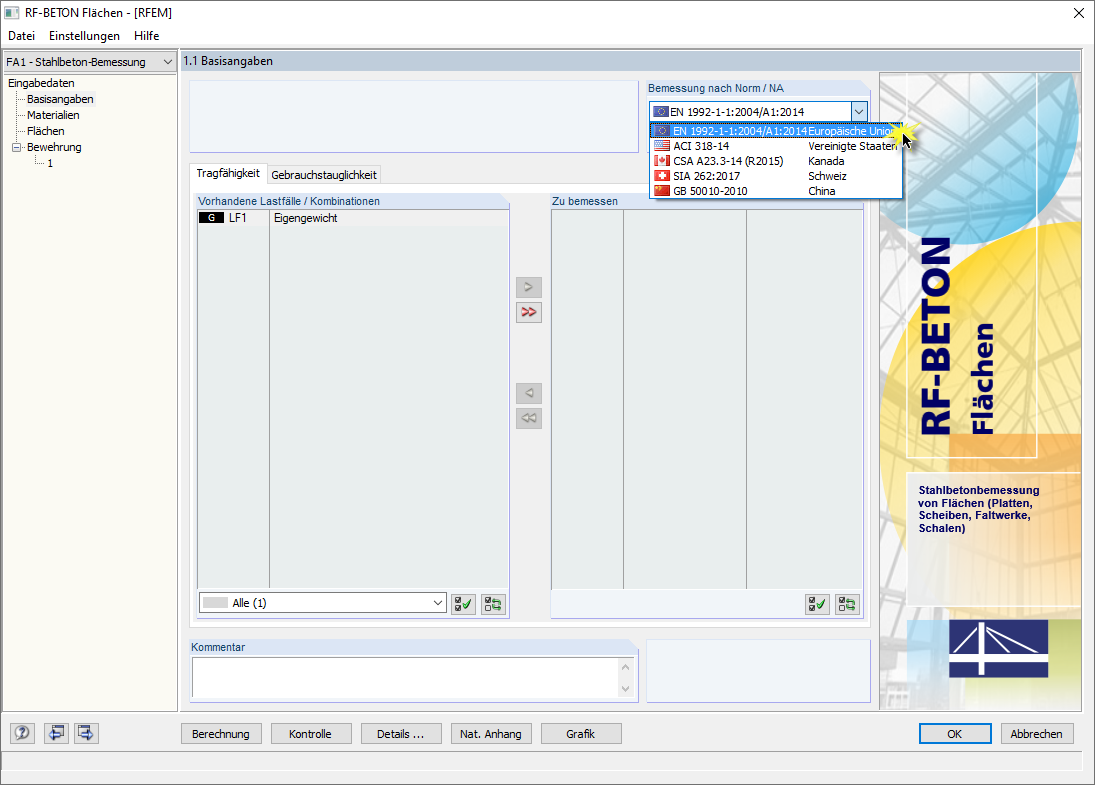Open the help question mark icon

[x=22, y=733]
